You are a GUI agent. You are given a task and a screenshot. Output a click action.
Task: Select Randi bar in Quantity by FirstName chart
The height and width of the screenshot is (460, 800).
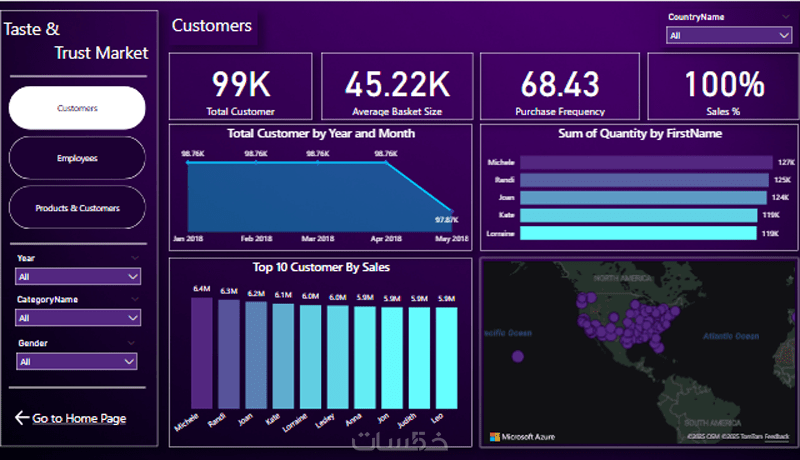pos(644,180)
